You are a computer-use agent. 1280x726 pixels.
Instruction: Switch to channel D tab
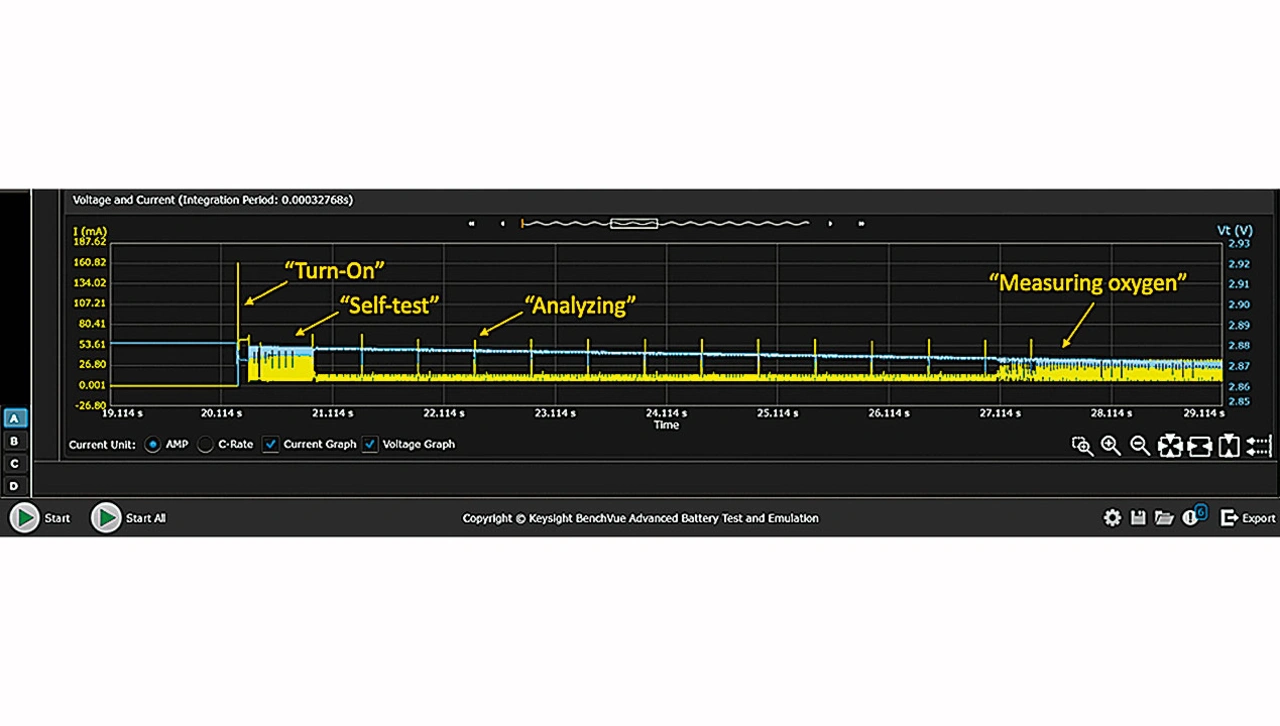click(x=14, y=486)
